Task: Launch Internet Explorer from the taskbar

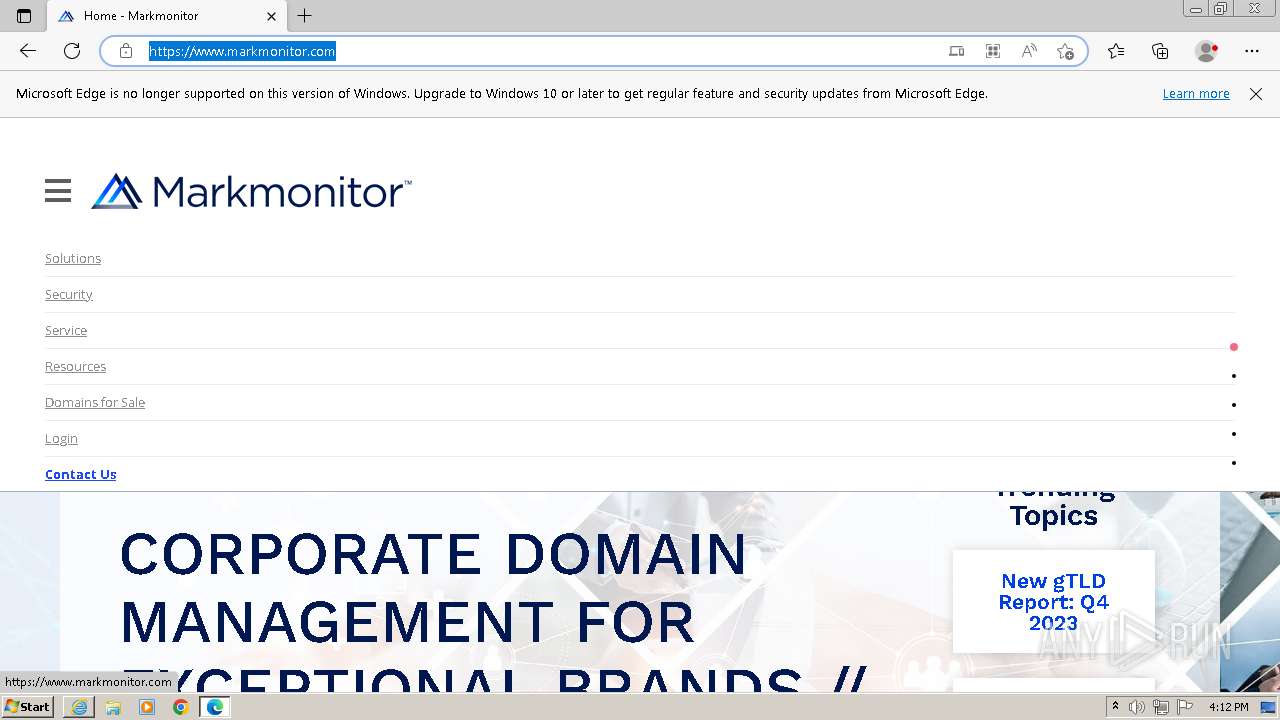Action: point(79,707)
